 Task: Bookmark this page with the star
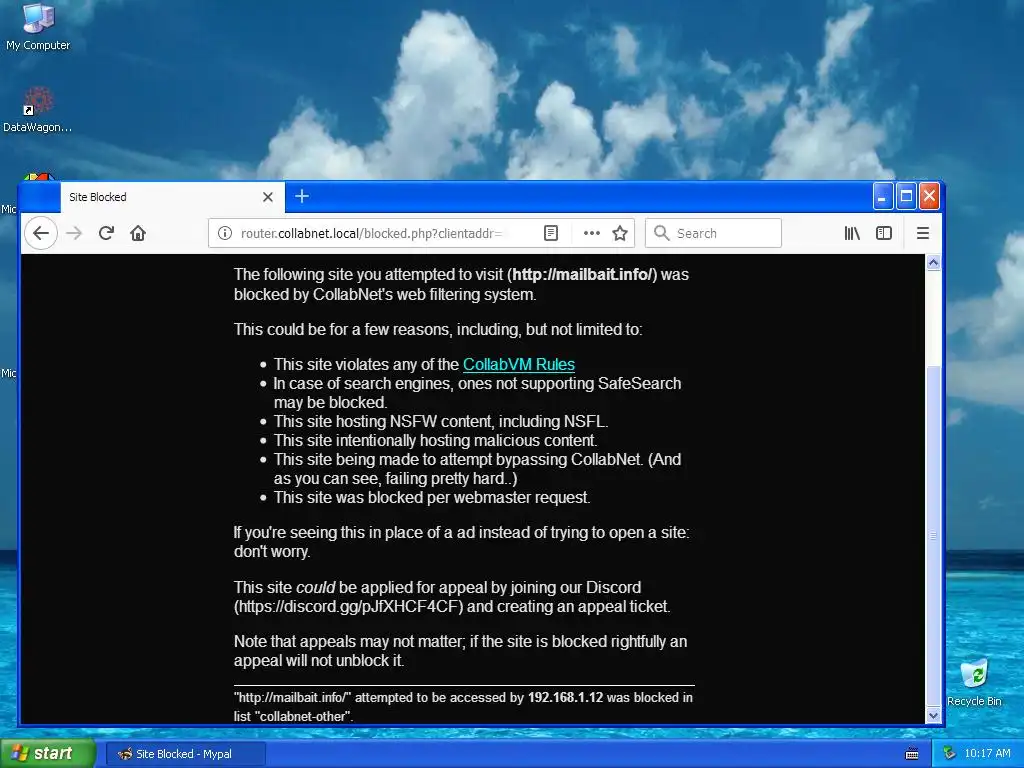[620, 233]
